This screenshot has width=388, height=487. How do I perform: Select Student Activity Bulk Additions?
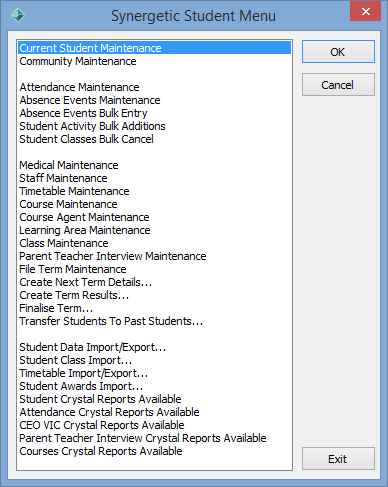[x=92, y=126]
